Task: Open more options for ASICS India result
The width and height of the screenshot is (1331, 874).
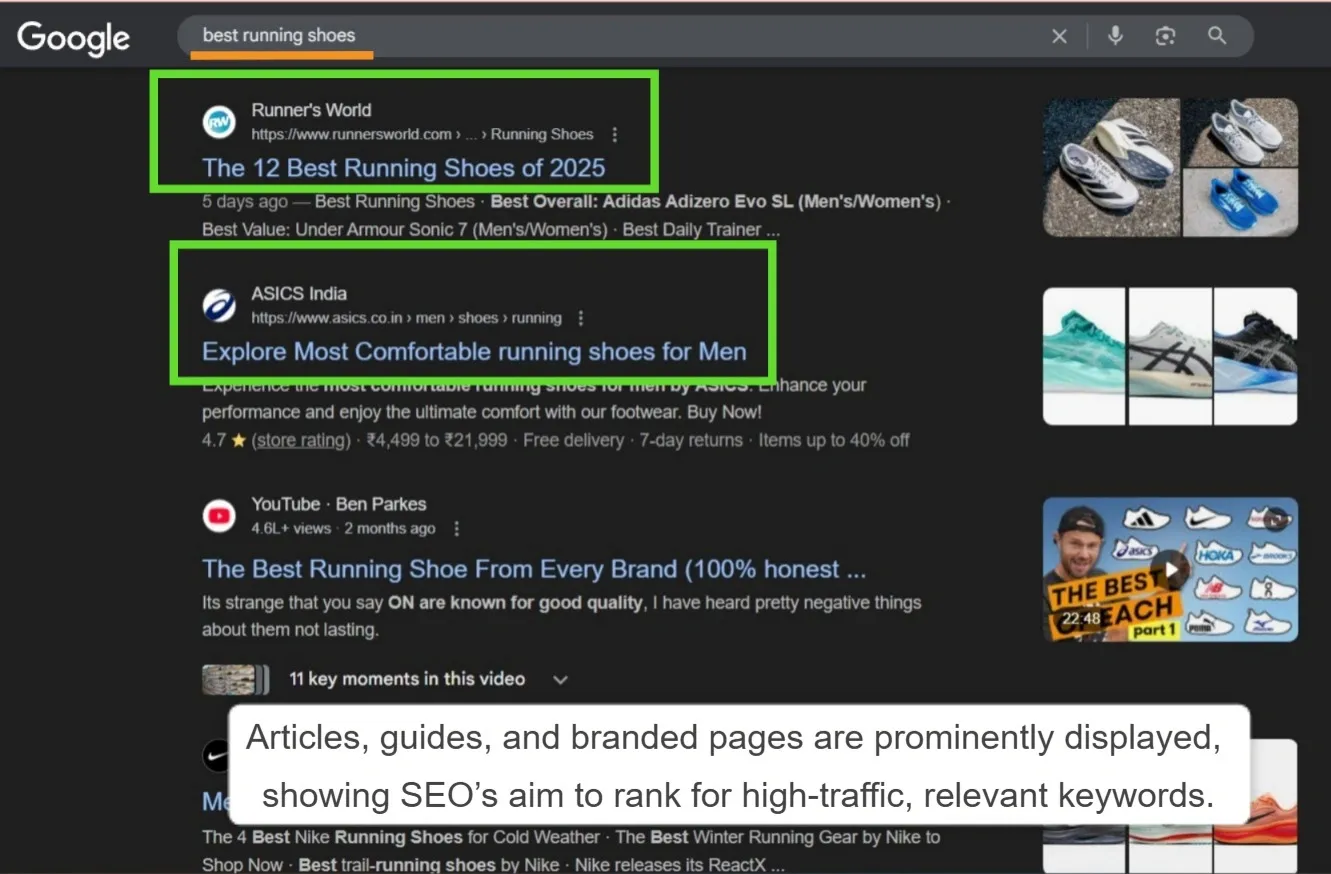Action: [581, 318]
